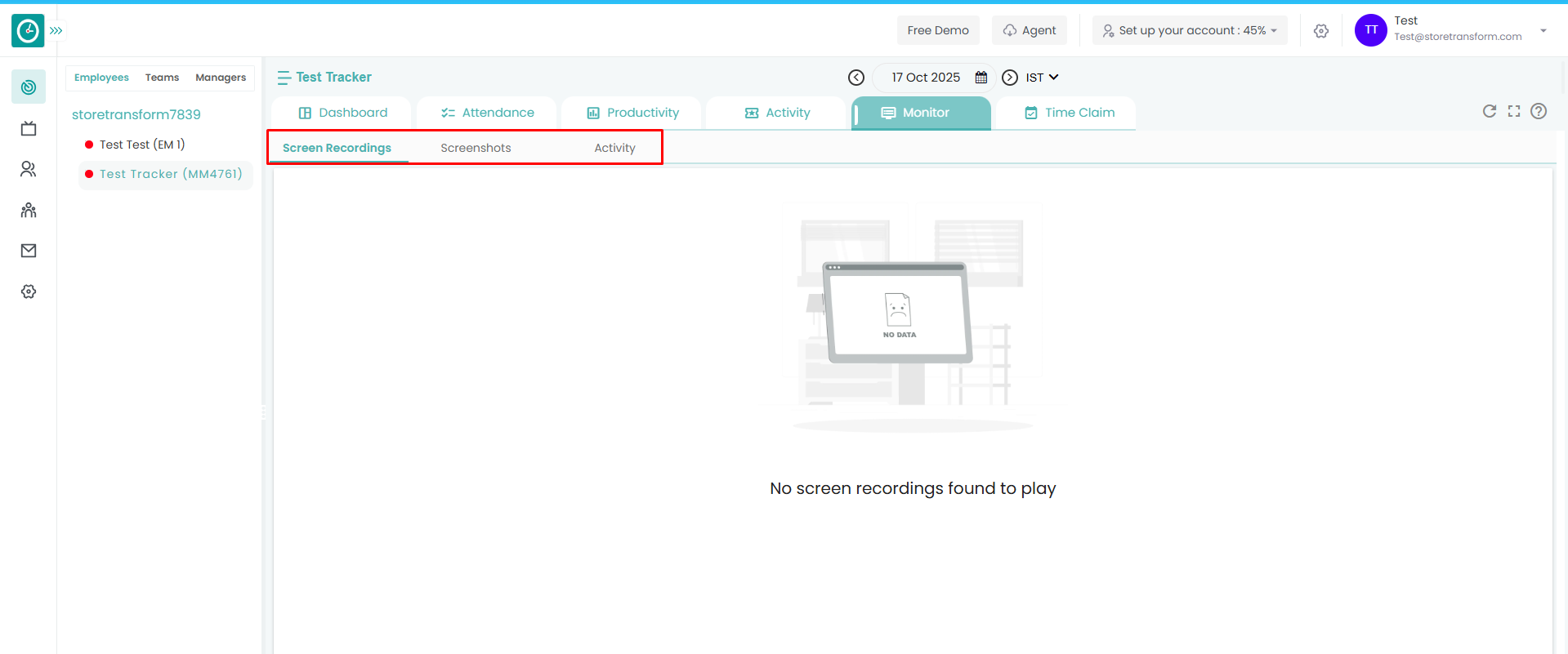1568x654 pixels.
Task: Open the single user icon in sidebar
Action: [x=29, y=169]
